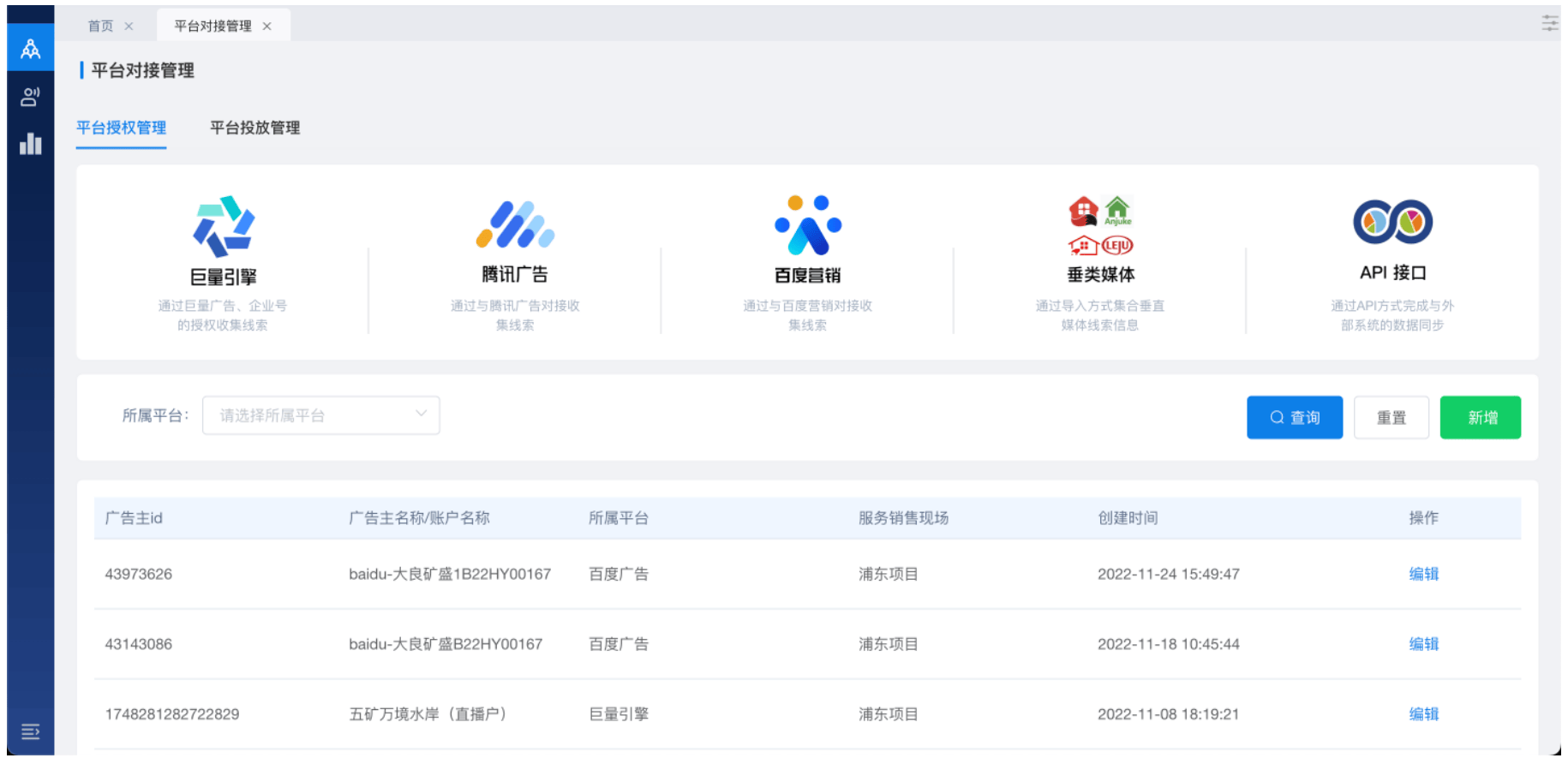Close the 平台对接管理 page tab

[x=267, y=26]
